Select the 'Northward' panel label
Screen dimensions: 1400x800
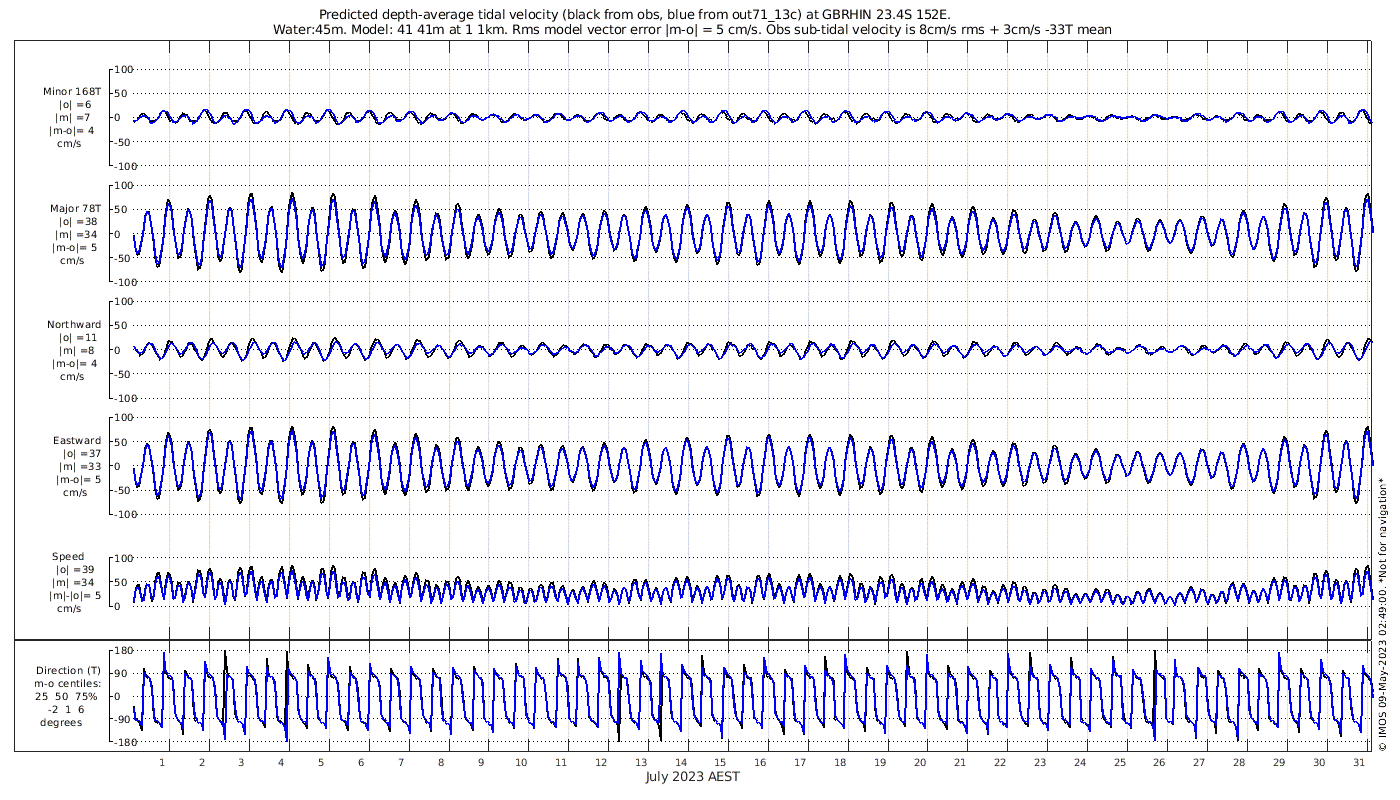[x=74, y=325]
